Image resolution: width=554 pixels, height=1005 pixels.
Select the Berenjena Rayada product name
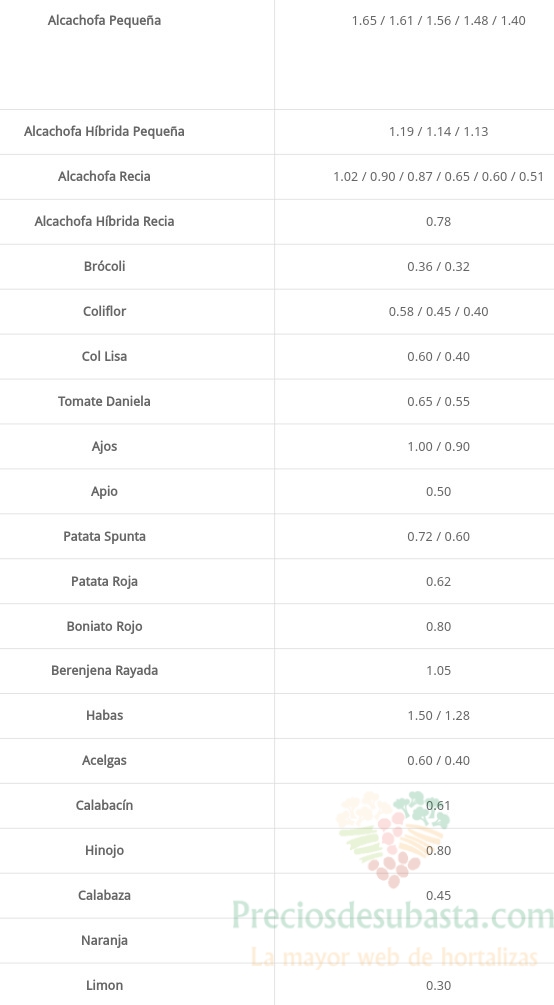click(x=105, y=670)
